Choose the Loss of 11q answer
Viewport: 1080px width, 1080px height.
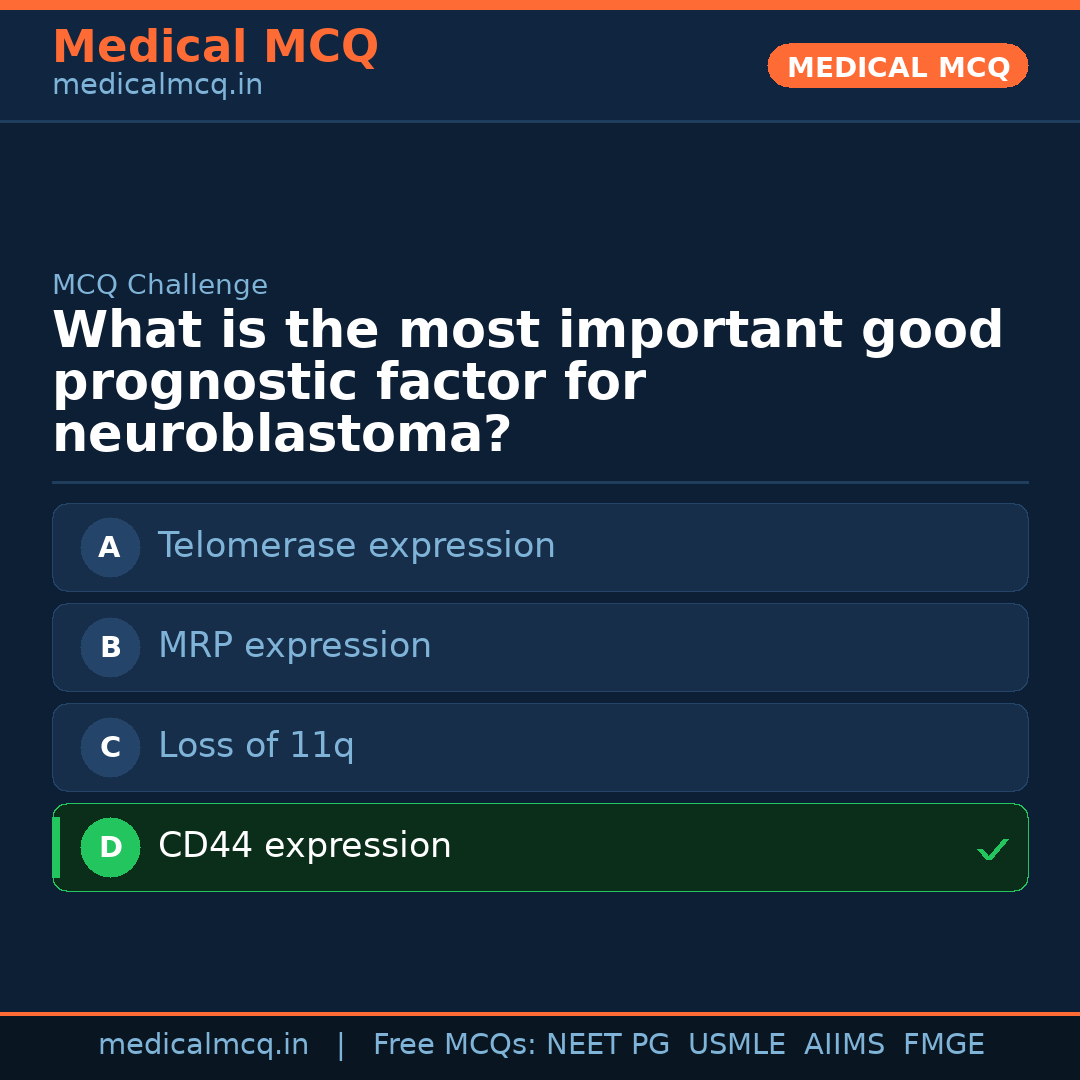540,747
